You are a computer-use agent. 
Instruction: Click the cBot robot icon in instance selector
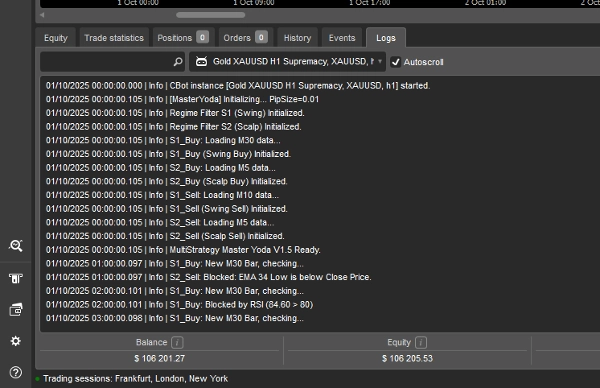tap(202, 62)
